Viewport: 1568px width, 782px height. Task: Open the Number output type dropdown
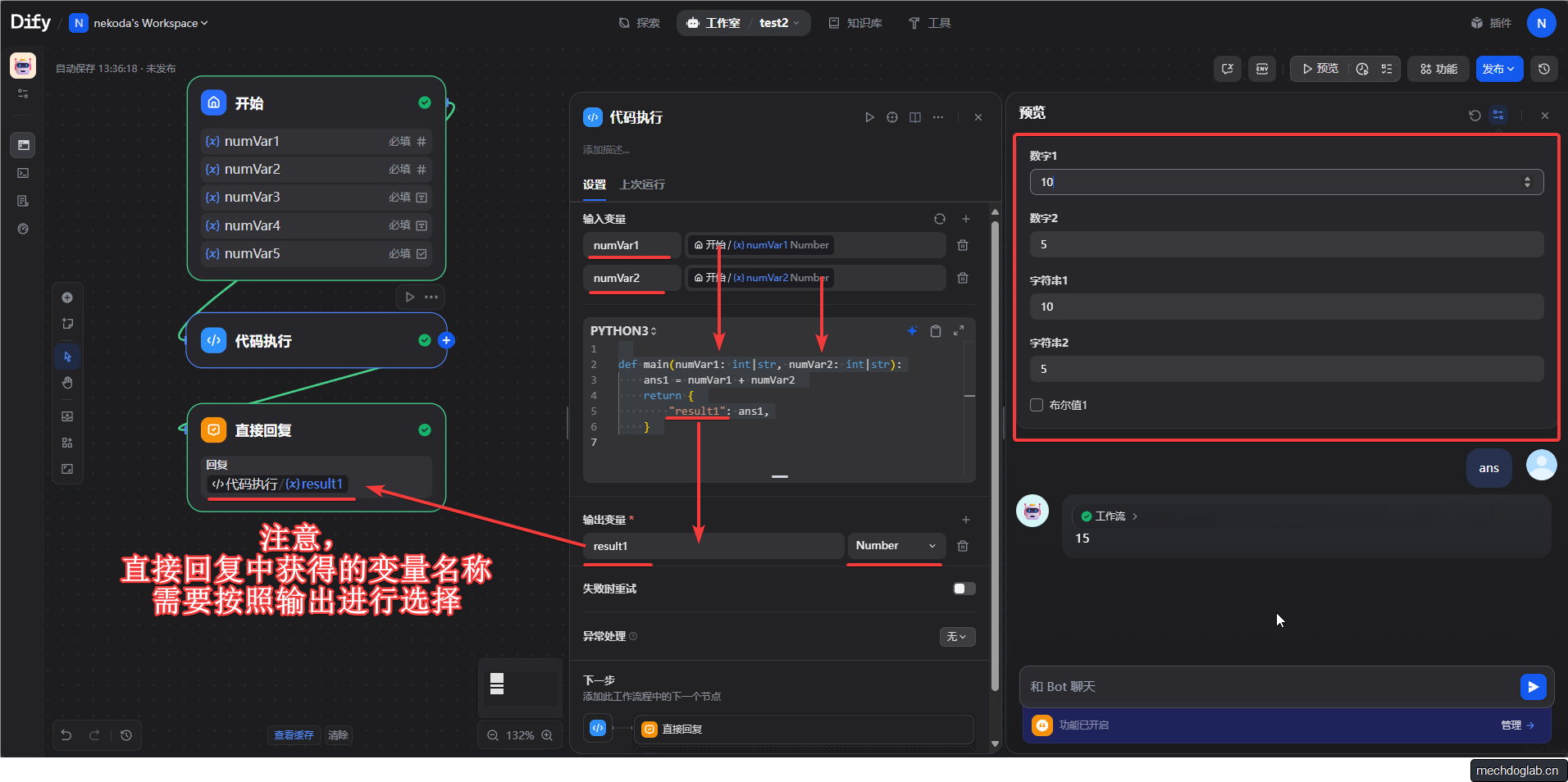click(x=895, y=546)
